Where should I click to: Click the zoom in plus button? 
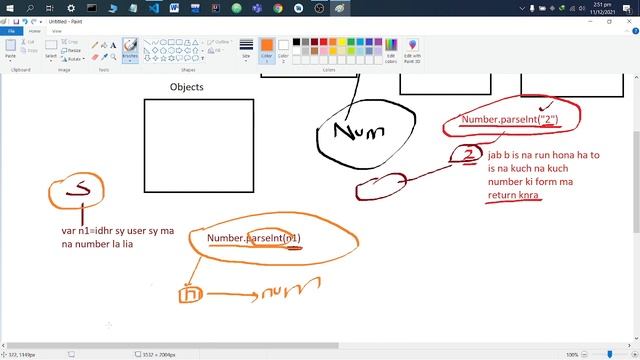pos(635,355)
